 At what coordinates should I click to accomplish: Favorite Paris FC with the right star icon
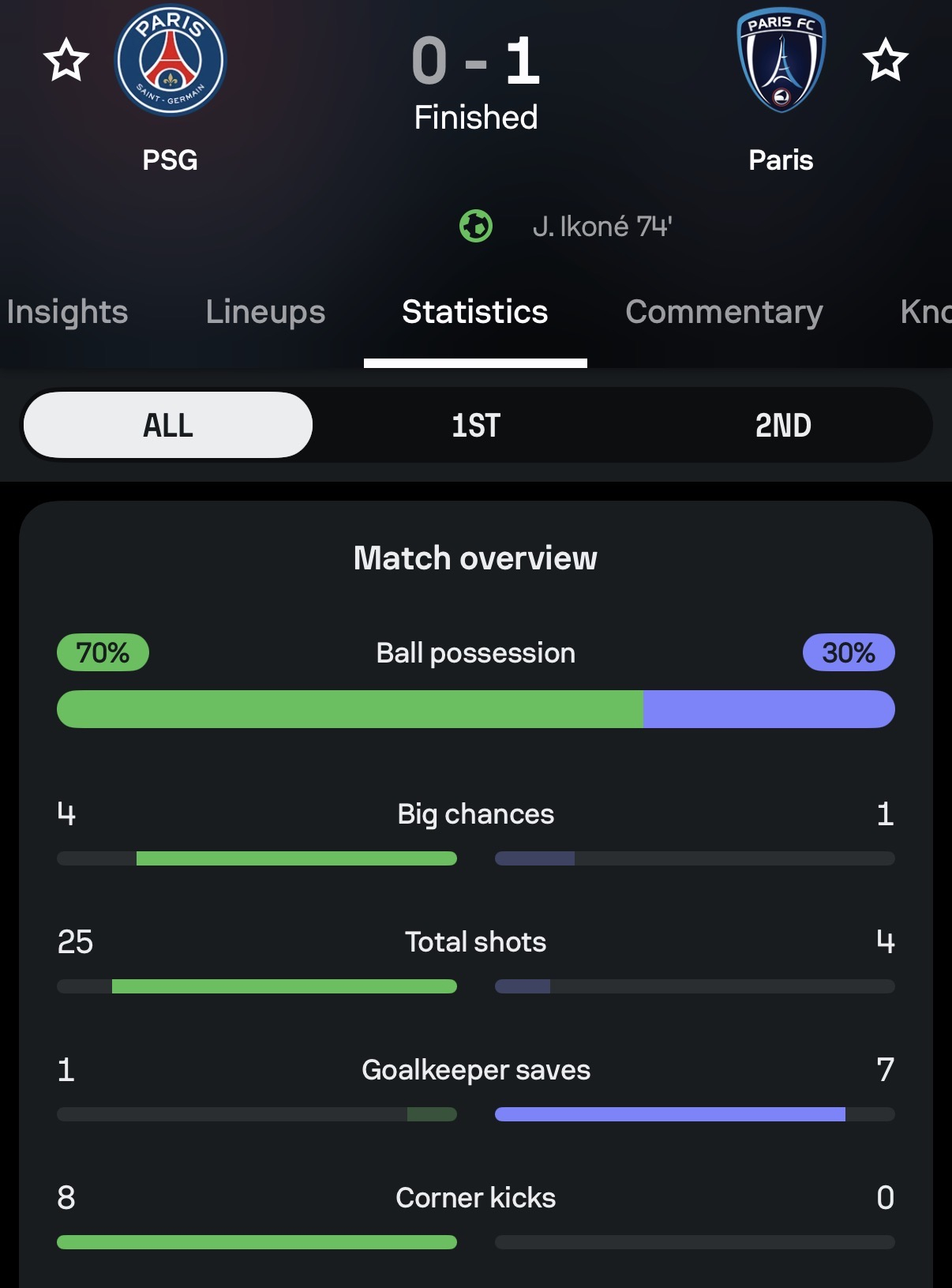pyautogui.click(x=885, y=60)
